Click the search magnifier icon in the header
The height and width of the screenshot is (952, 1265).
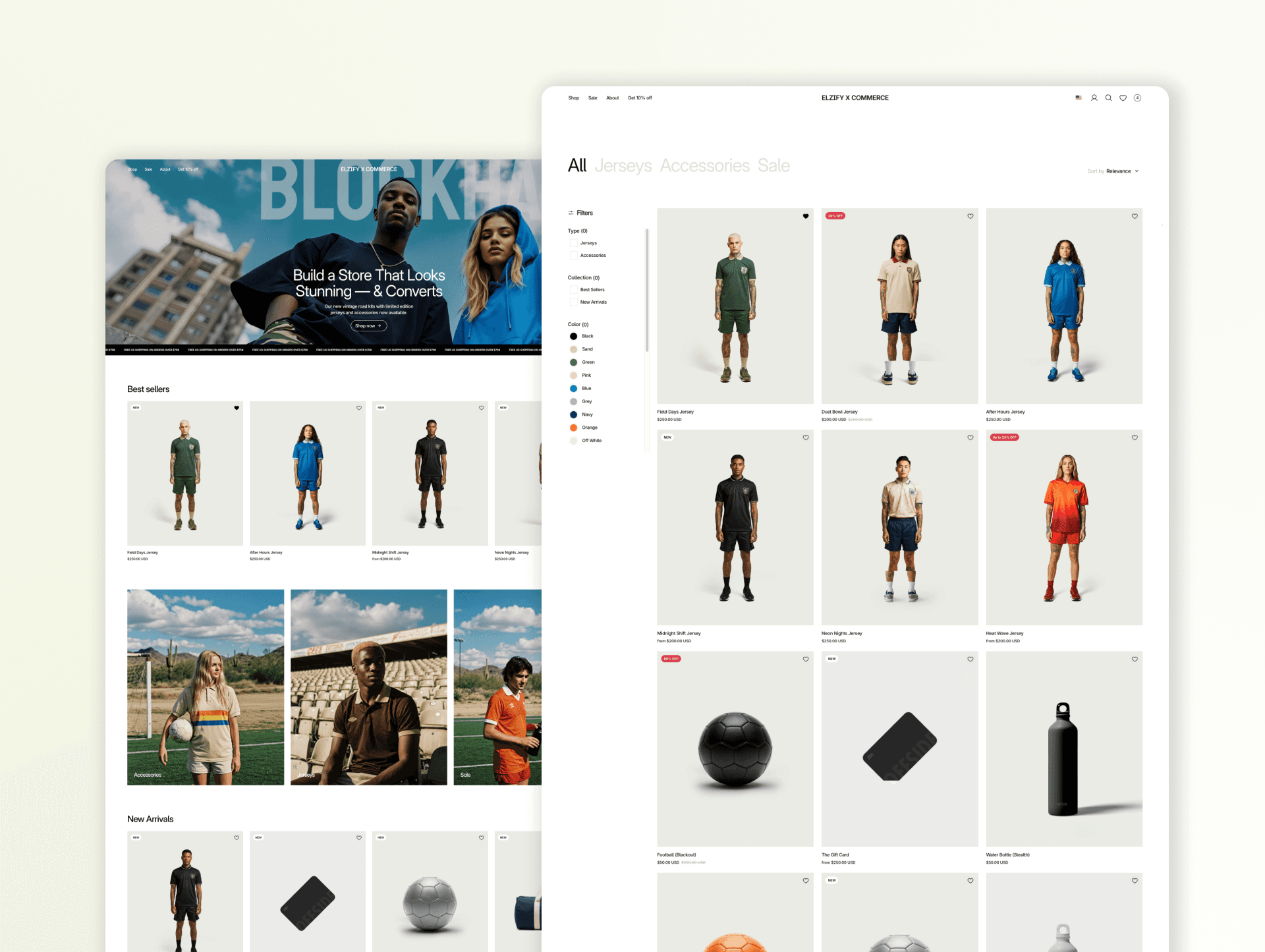pyautogui.click(x=1108, y=98)
